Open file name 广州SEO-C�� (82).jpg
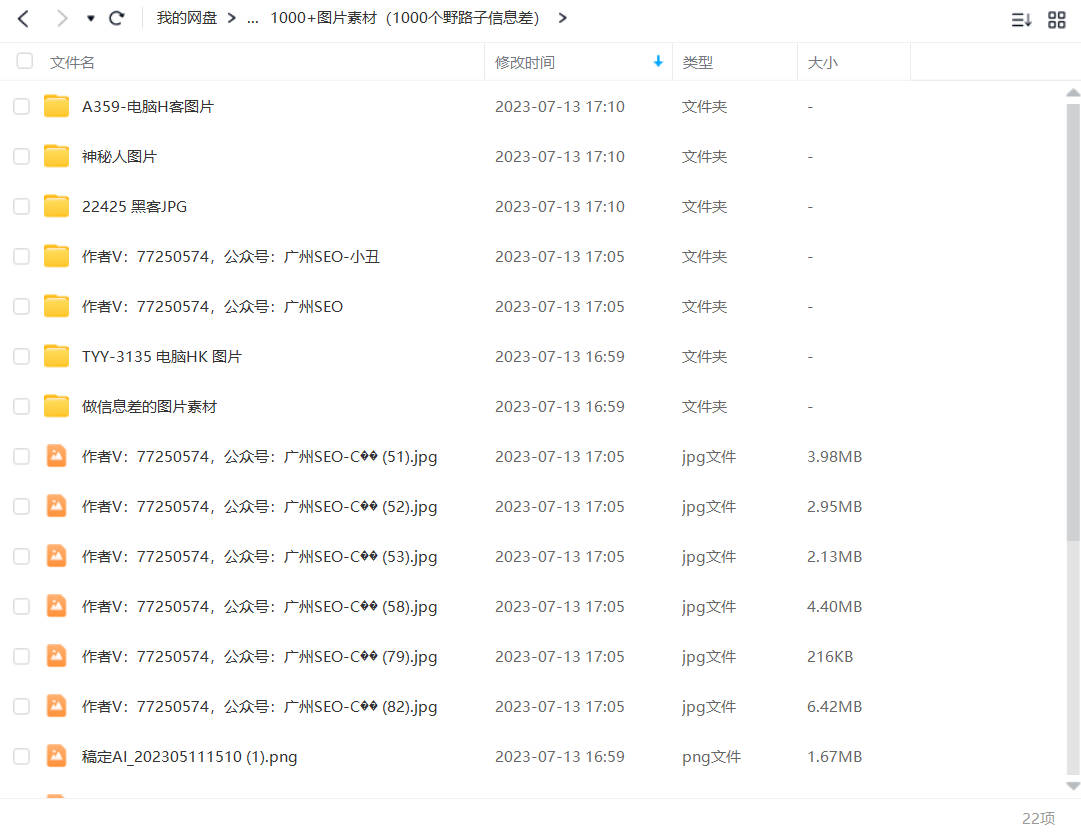Image resolution: width=1081 pixels, height=837 pixels. click(x=259, y=707)
